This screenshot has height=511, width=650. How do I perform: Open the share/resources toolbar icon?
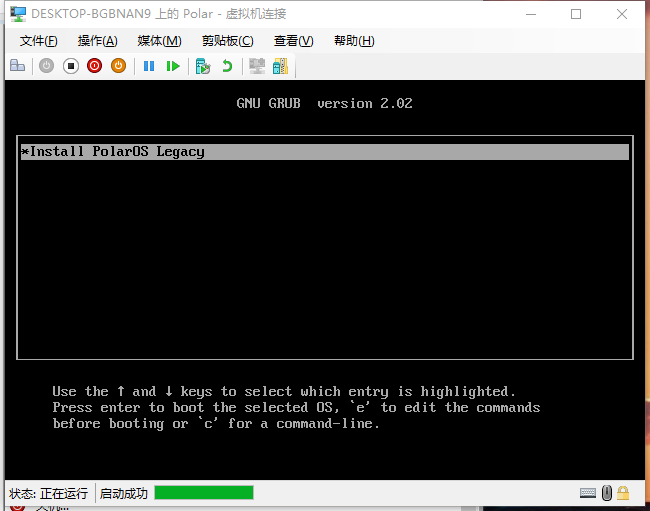(281, 66)
